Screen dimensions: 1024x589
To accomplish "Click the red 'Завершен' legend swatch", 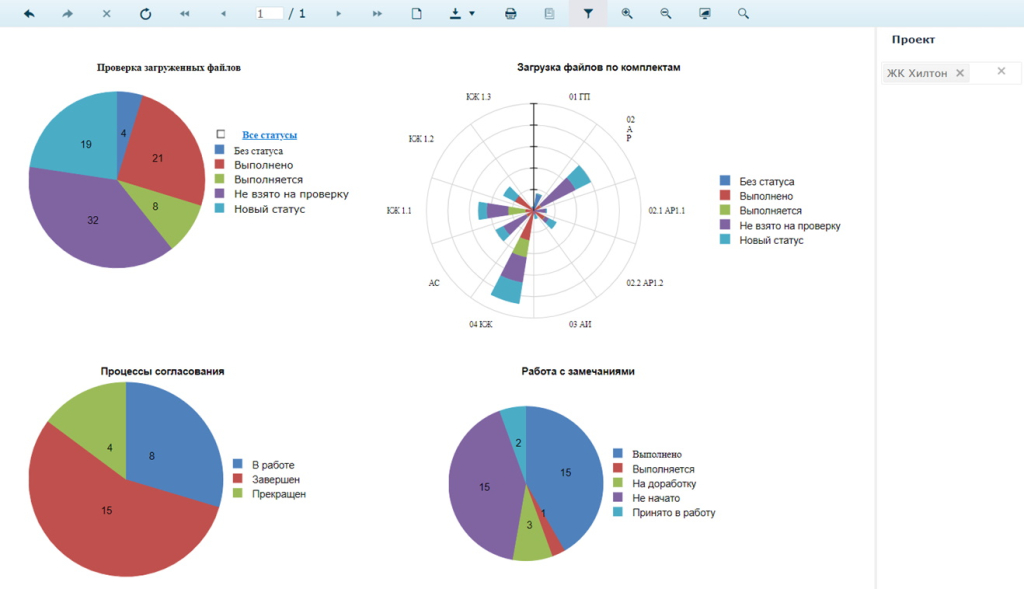I will coord(238,479).
